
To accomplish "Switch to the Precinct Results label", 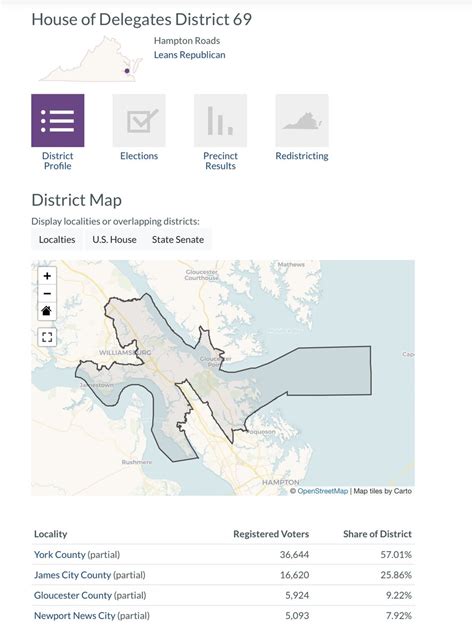I will pos(220,161).
